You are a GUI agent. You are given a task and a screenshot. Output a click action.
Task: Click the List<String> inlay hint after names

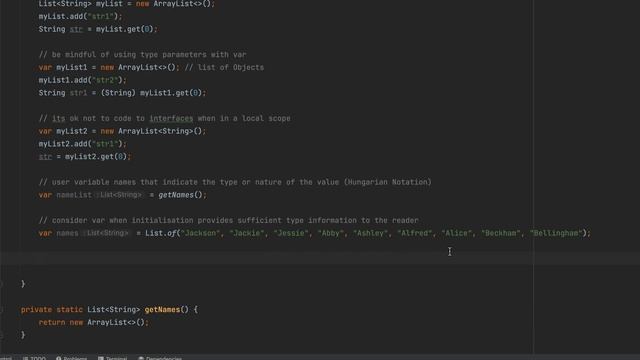[106, 233]
